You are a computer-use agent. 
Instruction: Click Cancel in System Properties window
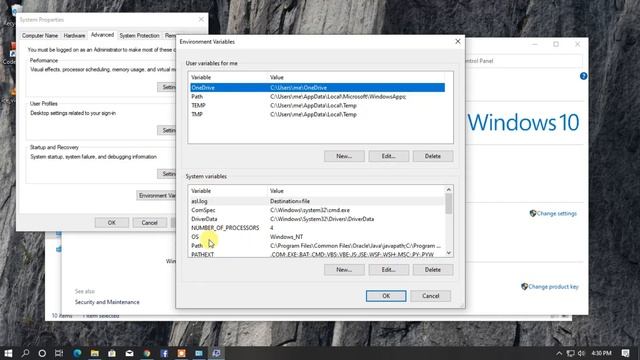pos(149,222)
